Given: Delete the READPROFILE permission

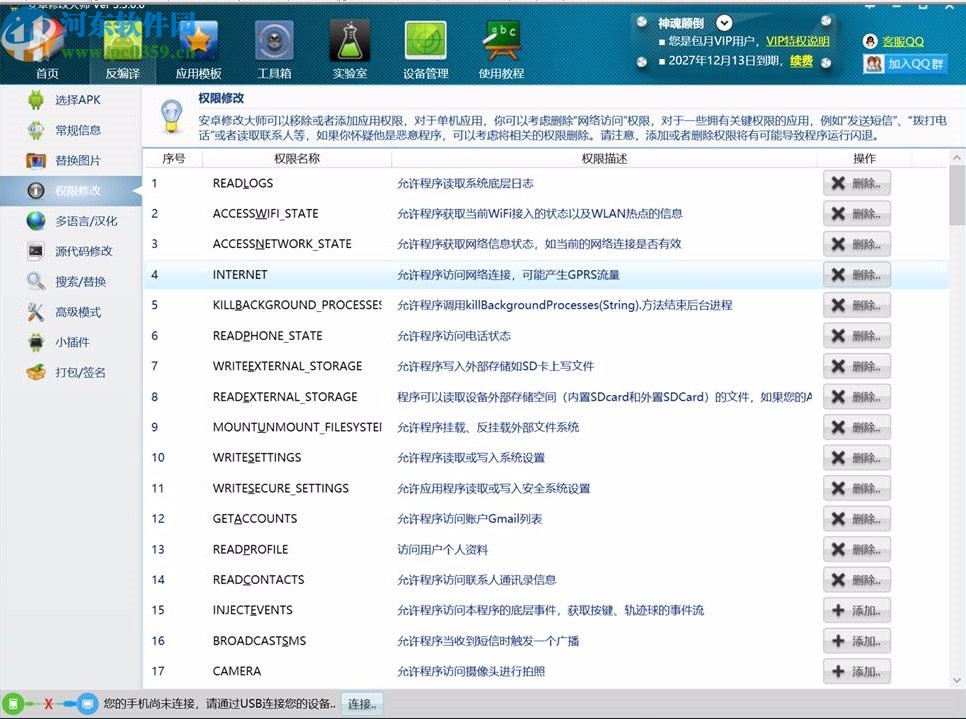Looking at the screenshot, I should pyautogui.click(x=857, y=549).
